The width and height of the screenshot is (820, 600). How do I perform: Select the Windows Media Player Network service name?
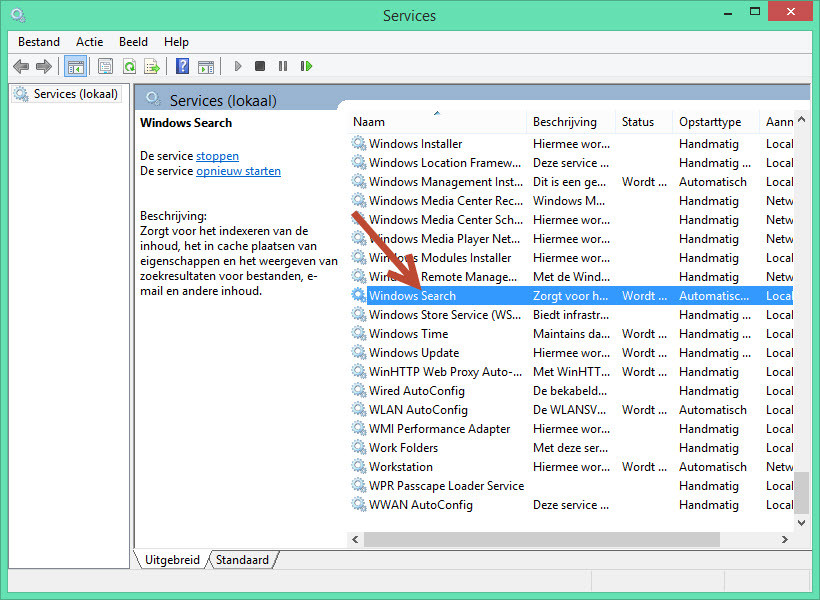444,239
